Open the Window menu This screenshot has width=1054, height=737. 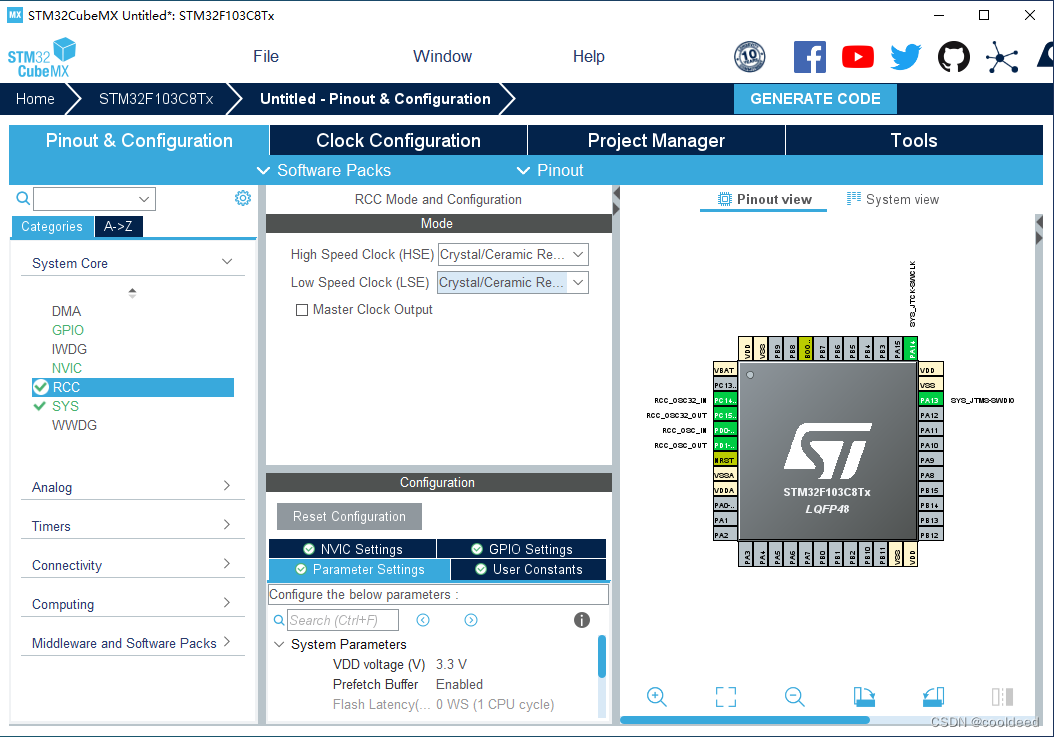click(442, 56)
